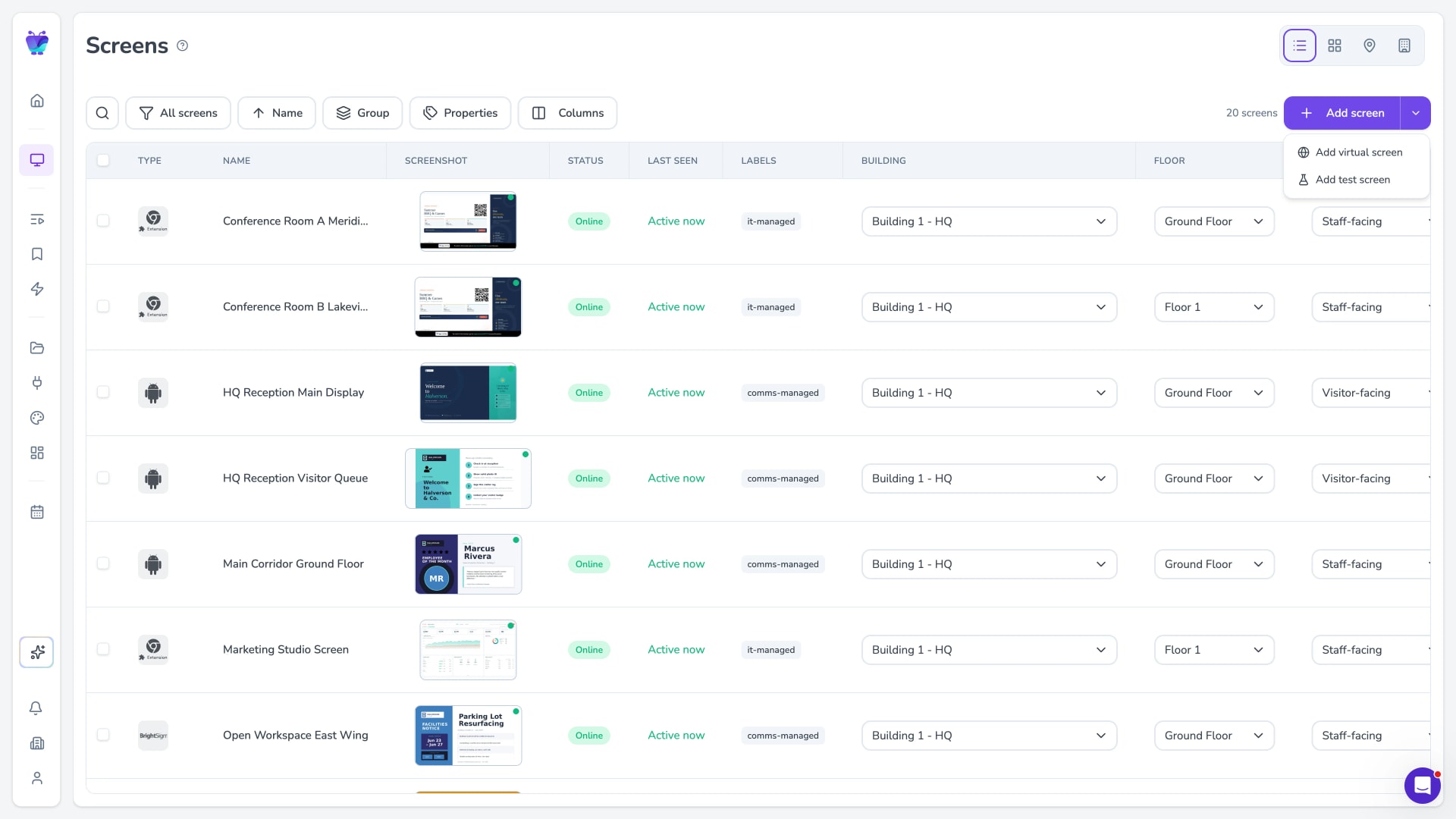Image resolution: width=1456 pixels, height=819 pixels.
Task: Open Floor dropdown for HQ Reception Visitor Queue
Action: click(x=1214, y=479)
